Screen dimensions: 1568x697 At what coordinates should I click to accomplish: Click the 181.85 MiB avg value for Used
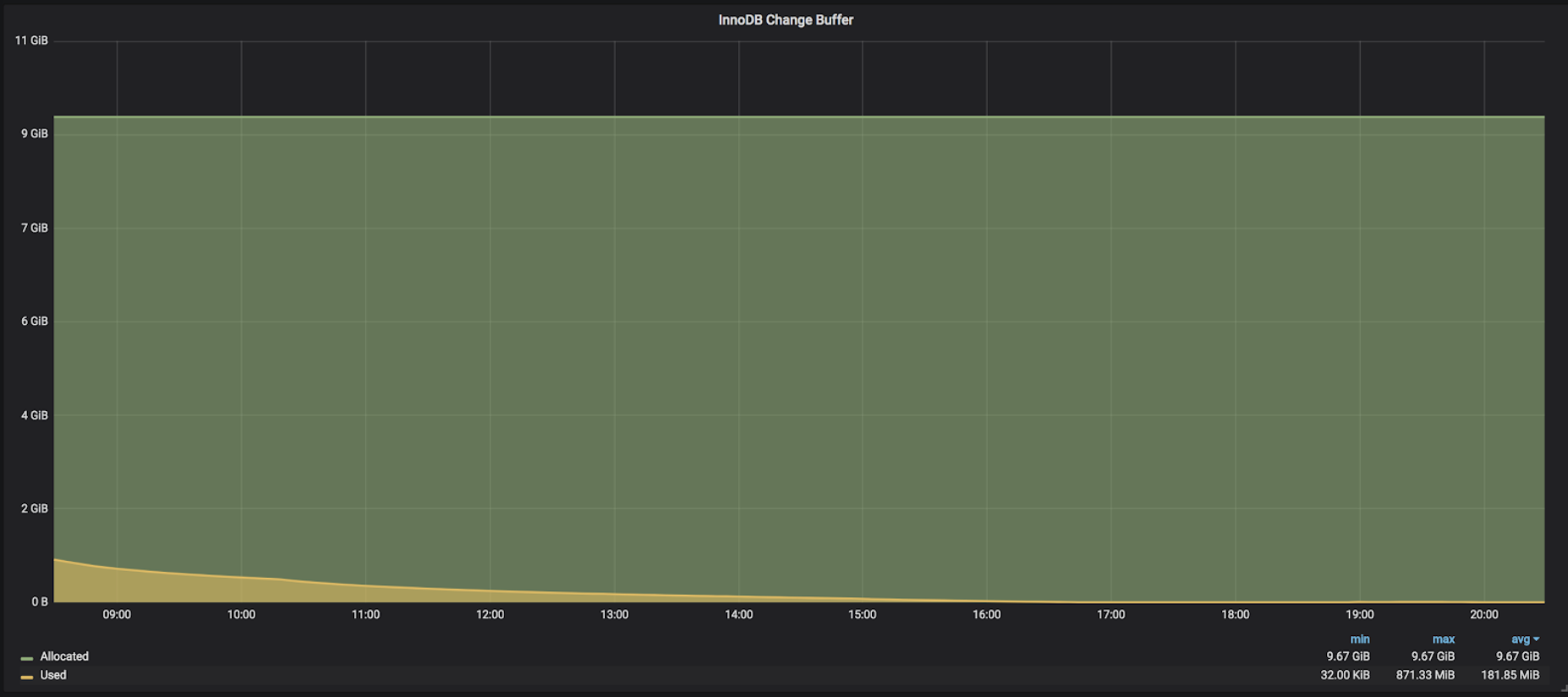point(1510,675)
